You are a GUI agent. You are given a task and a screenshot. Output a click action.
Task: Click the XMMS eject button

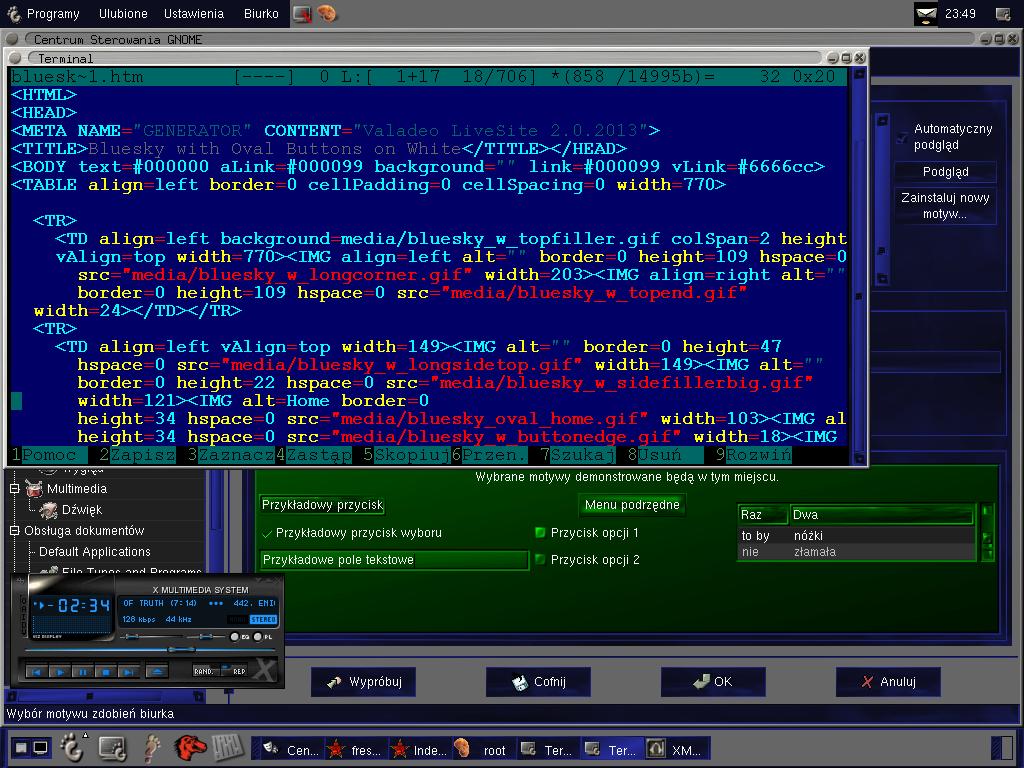point(157,671)
